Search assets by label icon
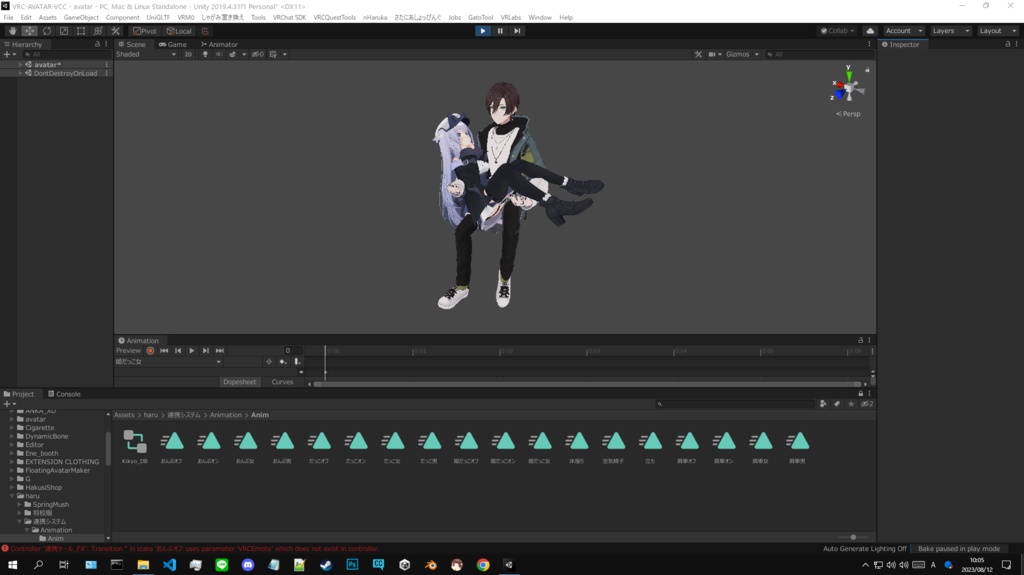The width and height of the screenshot is (1024, 575). [837, 404]
